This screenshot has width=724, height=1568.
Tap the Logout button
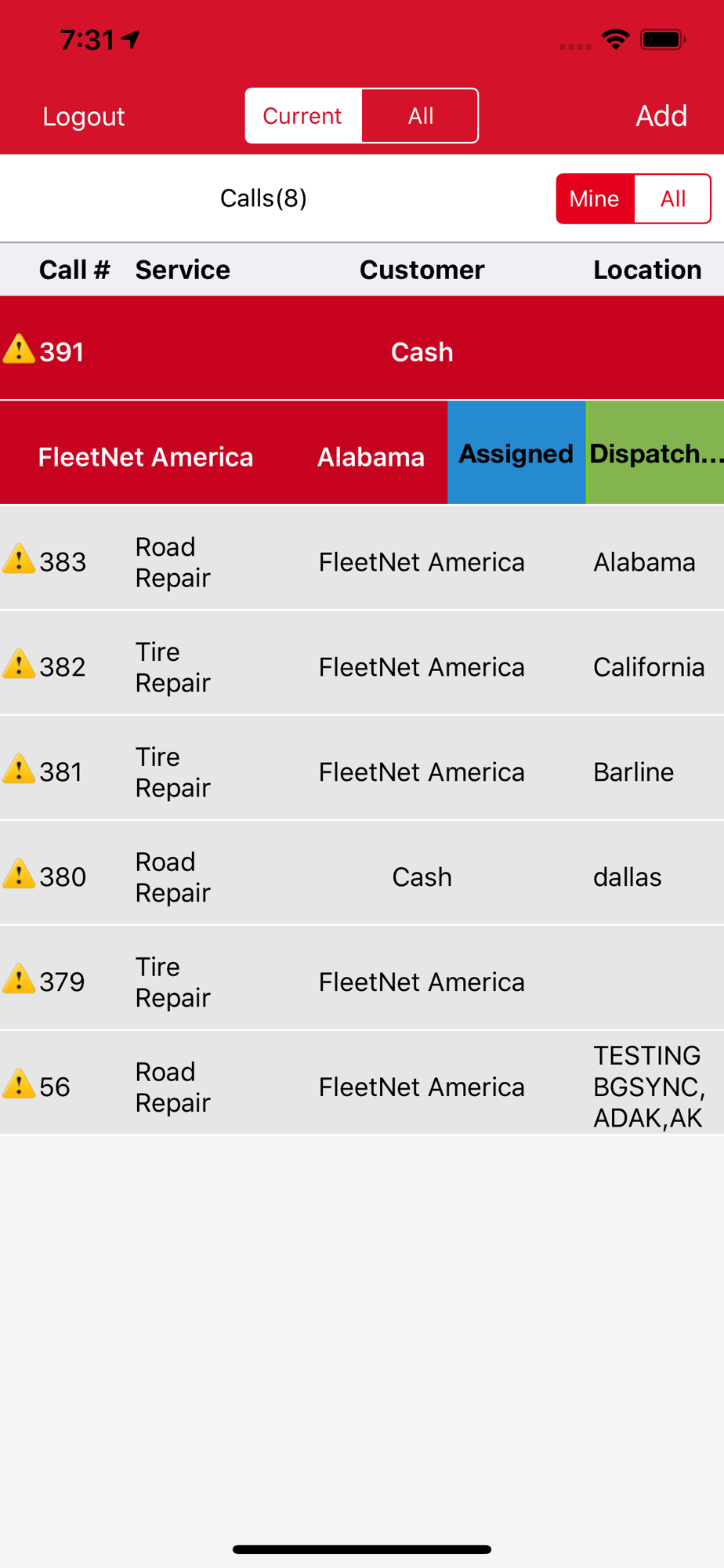84,116
